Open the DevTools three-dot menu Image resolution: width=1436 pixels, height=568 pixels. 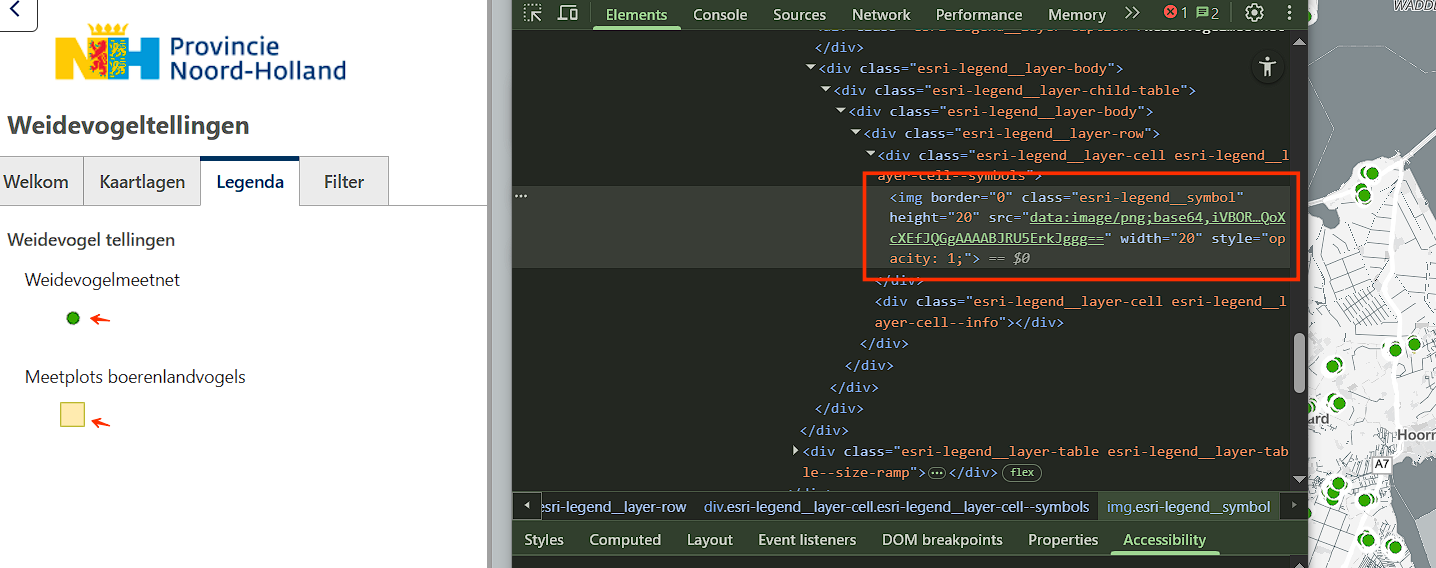[x=1290, y=14]
